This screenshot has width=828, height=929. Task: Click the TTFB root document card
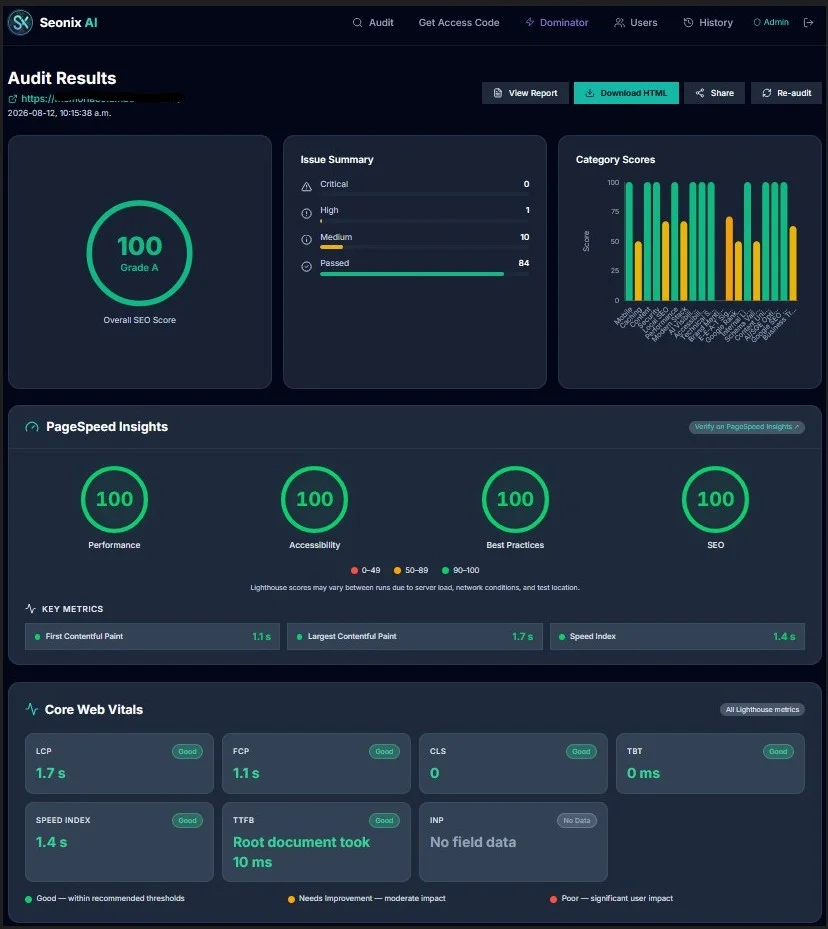pyautogui.click(x=316, y=842)
